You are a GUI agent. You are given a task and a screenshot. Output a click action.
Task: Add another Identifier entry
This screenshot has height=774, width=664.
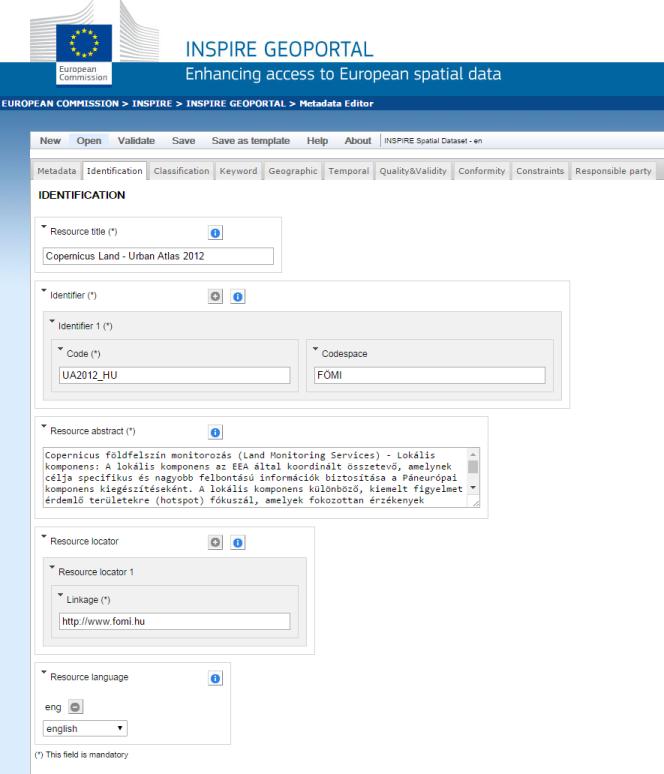click(x=215, y=296)
